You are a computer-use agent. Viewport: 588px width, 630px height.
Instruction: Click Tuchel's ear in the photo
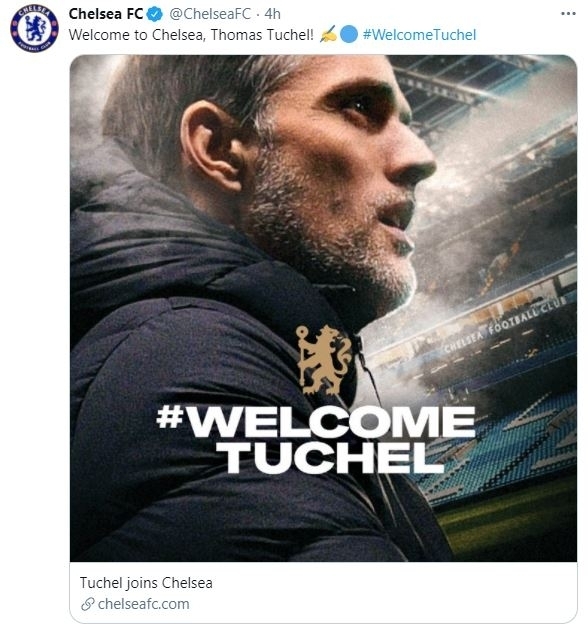pos(211,145)
